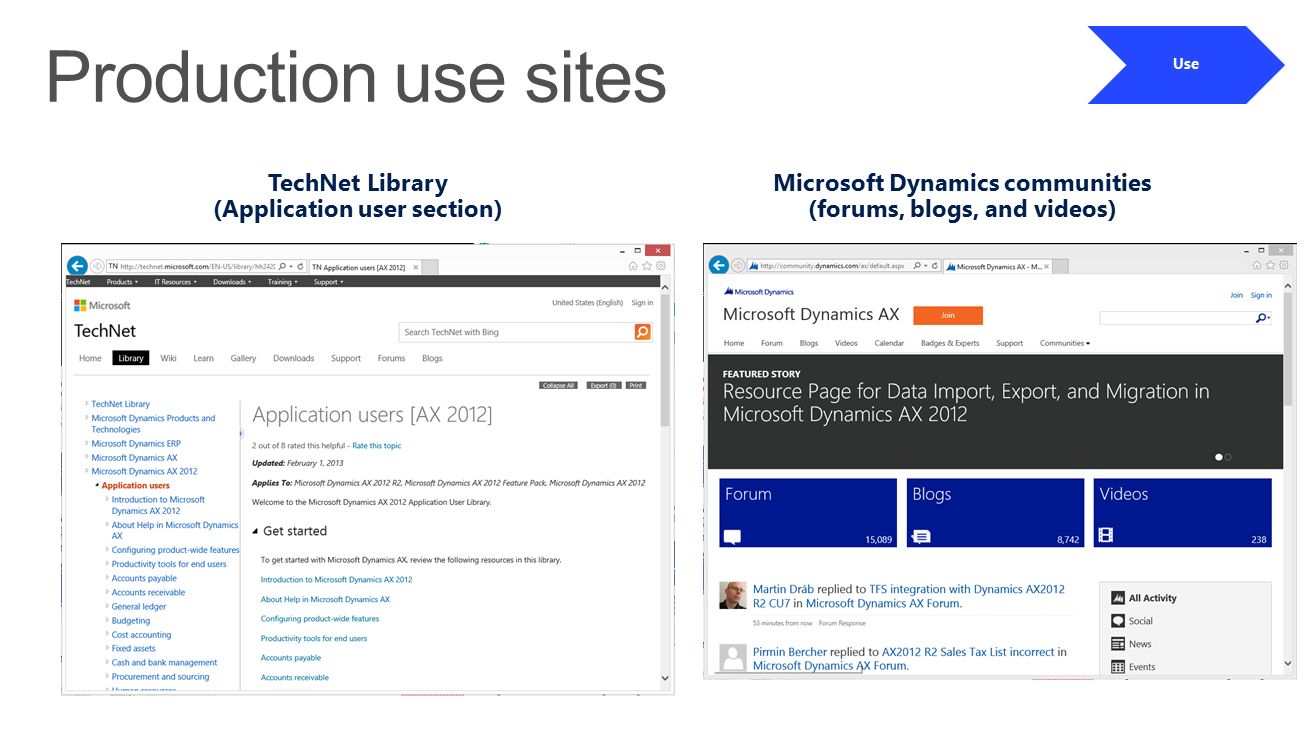Open the Library tab on TechNet
The image size is (1305, 734).
[131, 358]
